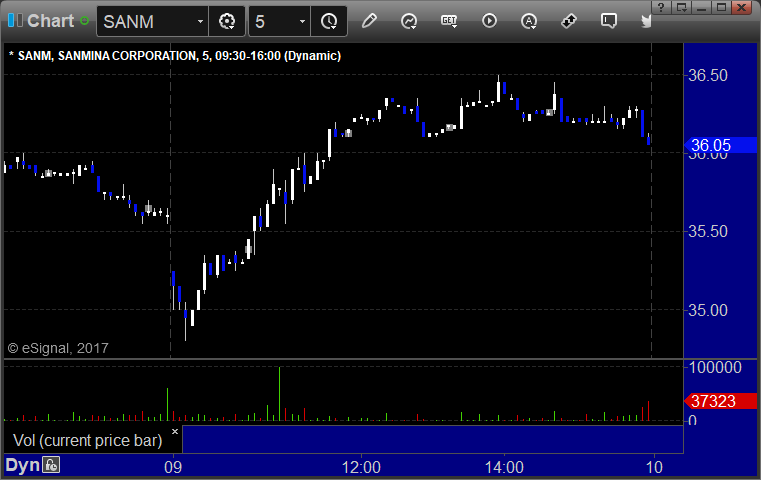Maximize the chart window
The width and height of the screenshot is (761, 480).
point(722,7)
